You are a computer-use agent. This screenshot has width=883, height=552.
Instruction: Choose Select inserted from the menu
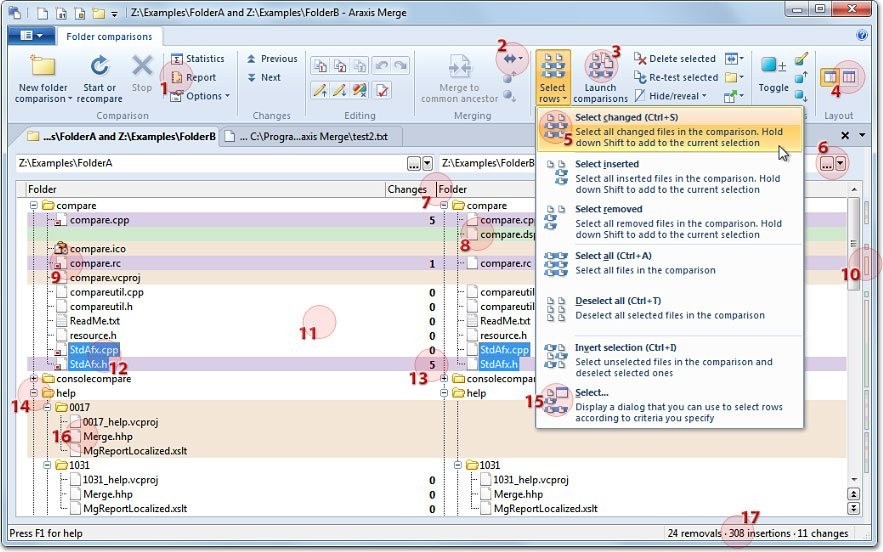[x=608, y=164]
